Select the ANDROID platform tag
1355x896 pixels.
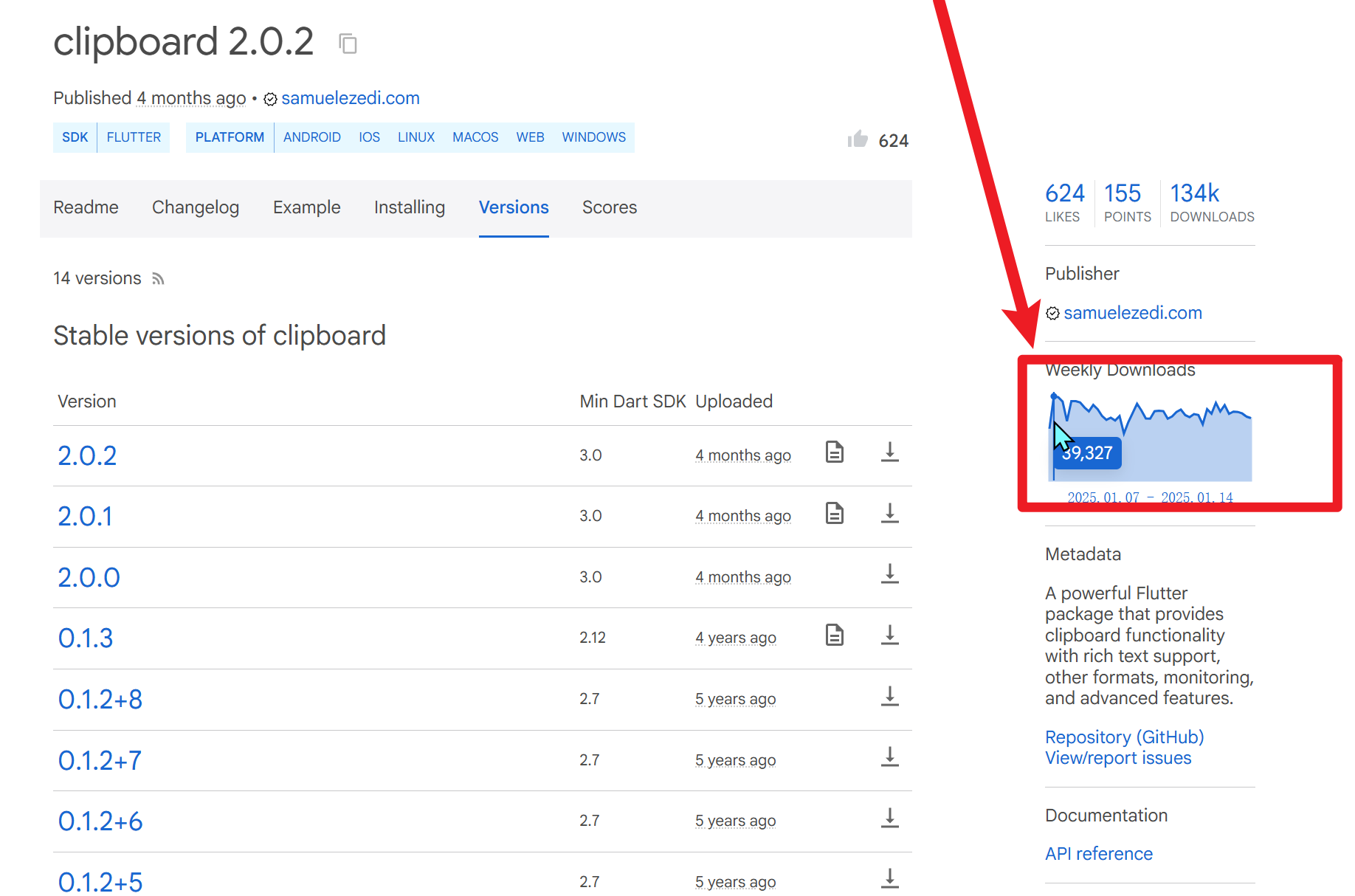(x=311, y=137)
